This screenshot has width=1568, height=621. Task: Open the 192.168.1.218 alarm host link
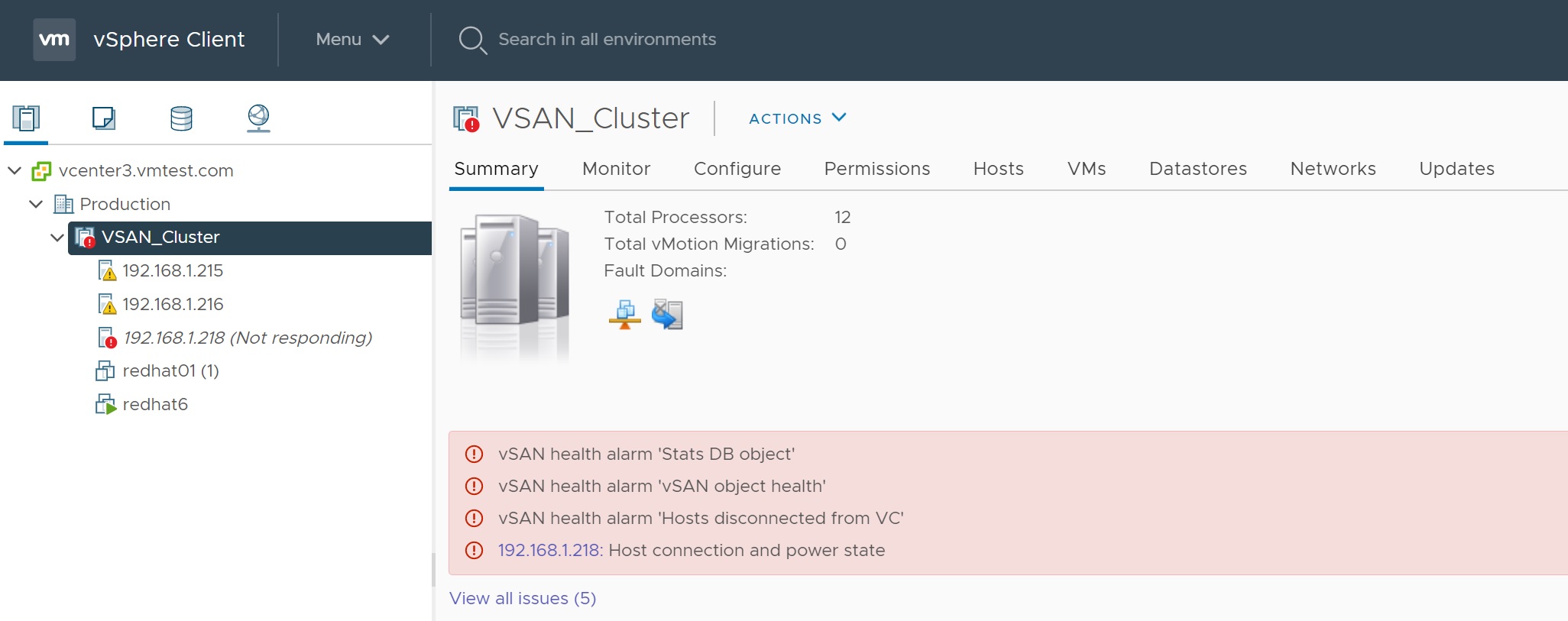(549, 550)
